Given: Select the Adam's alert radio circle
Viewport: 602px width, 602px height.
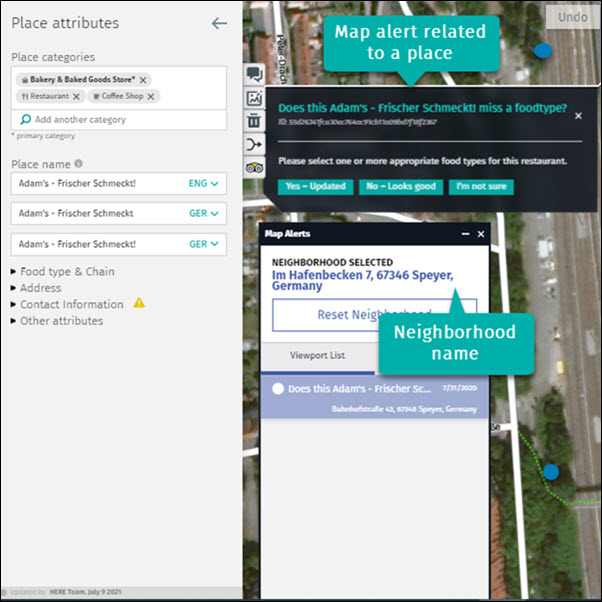Looking at the screenshot, I should [278, 389].
